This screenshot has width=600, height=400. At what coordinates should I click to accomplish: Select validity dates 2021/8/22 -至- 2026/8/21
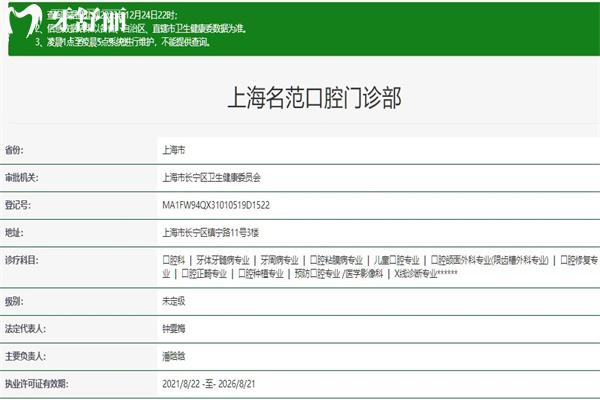pos(209,384)
